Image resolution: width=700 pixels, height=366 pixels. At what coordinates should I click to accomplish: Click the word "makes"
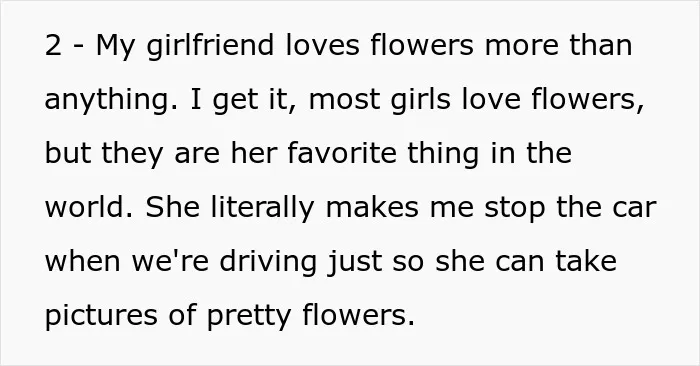(372, 207)
